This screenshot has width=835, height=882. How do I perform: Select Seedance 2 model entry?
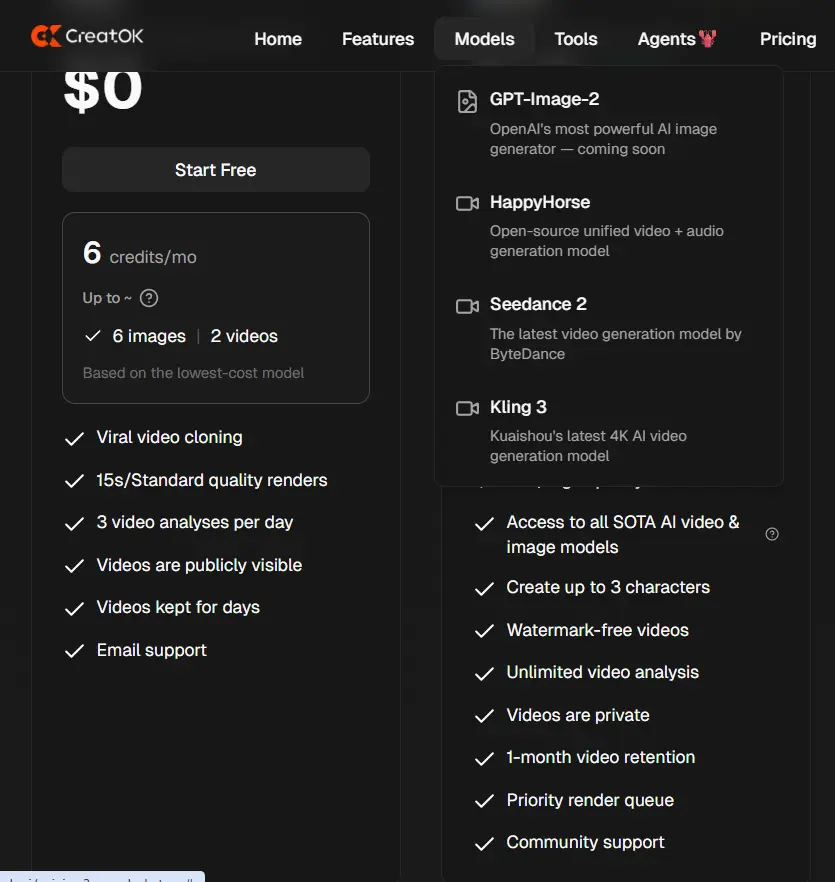(609, 328)
